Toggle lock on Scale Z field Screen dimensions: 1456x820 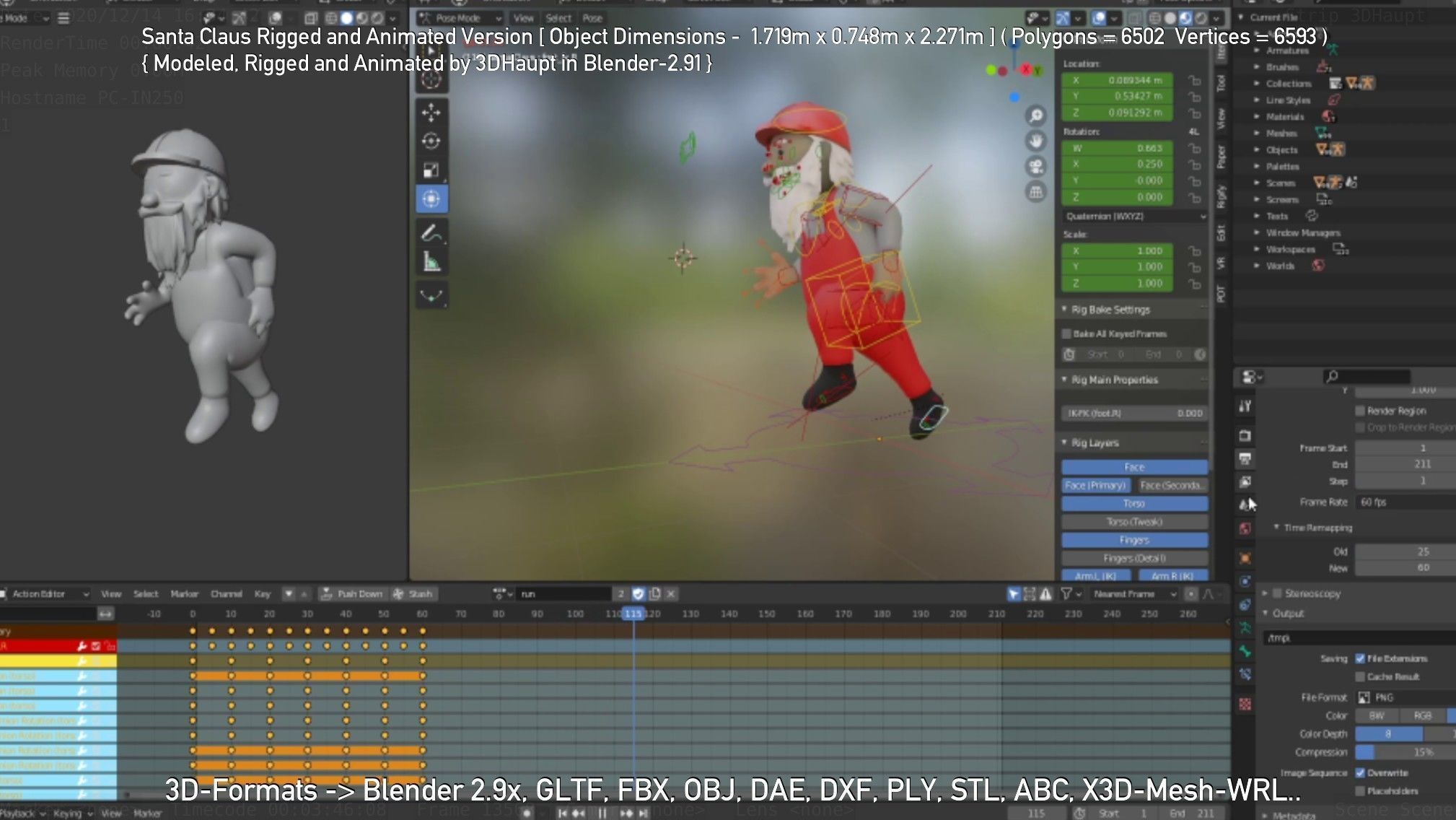point(1194,284)
